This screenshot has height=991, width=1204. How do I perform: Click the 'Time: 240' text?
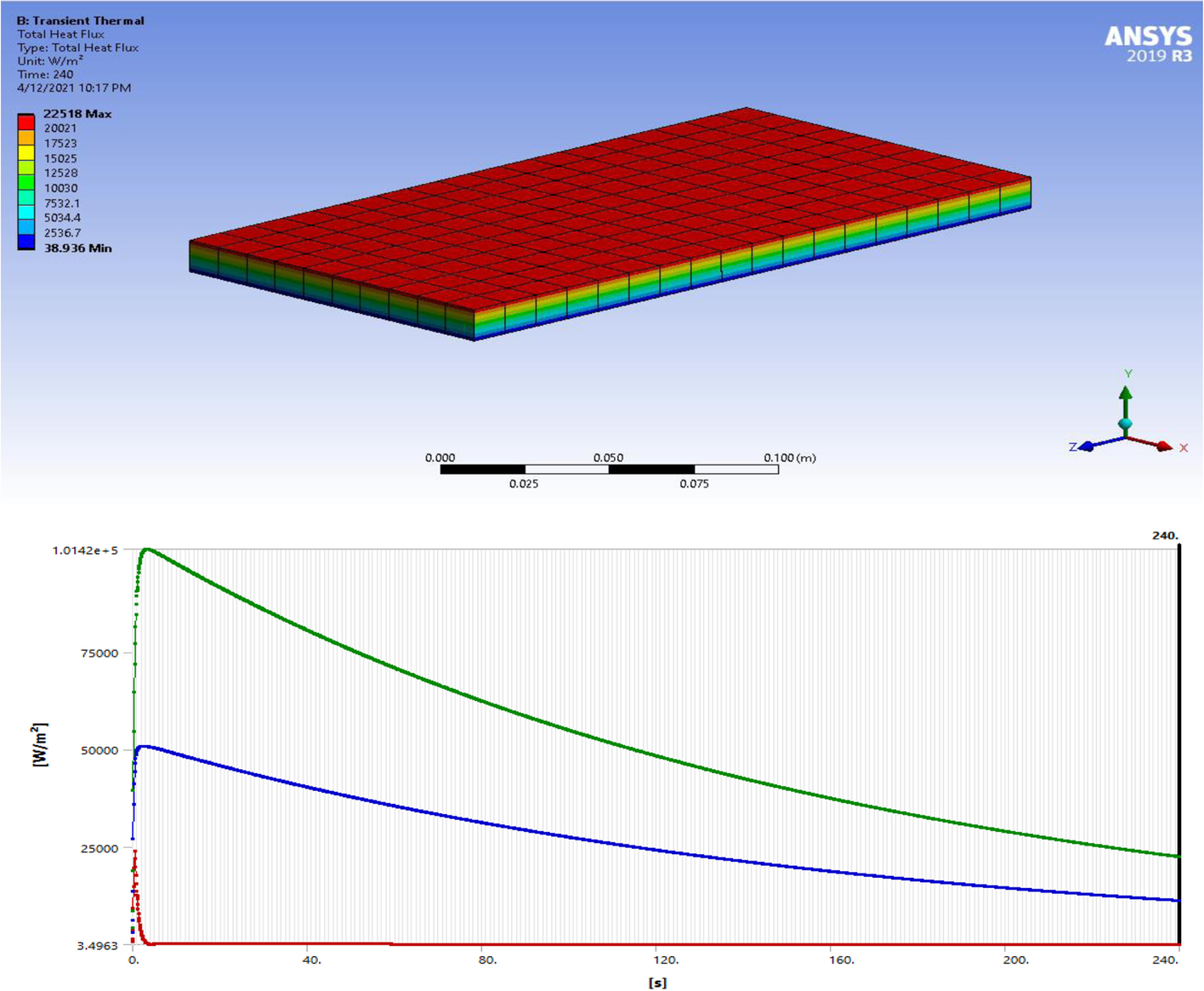[x=45, y=74]
